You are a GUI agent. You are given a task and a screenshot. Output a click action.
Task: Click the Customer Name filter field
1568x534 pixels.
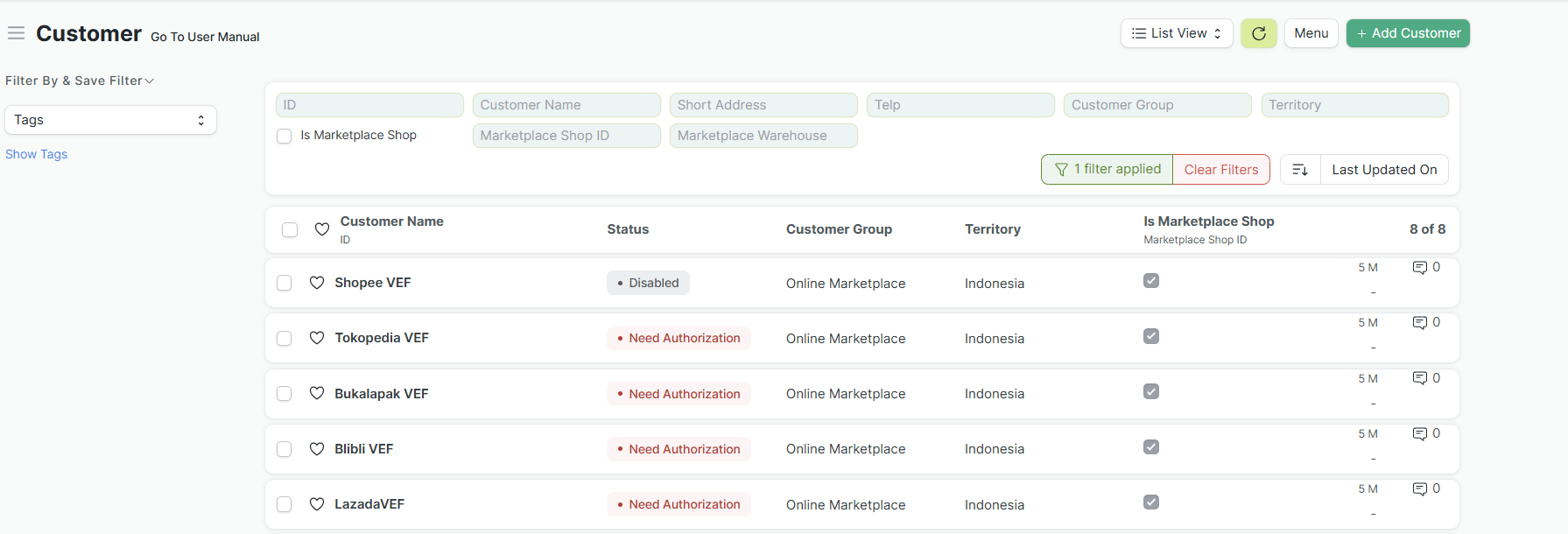tap(566, 105)
